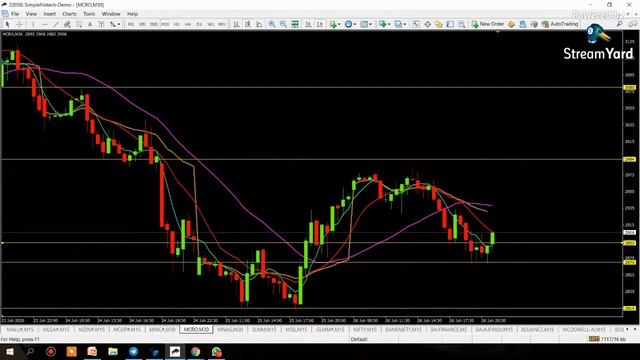
Task: Switch to the BAJFINANCE,M5 chart tab
Action: [x=448, y=329]
